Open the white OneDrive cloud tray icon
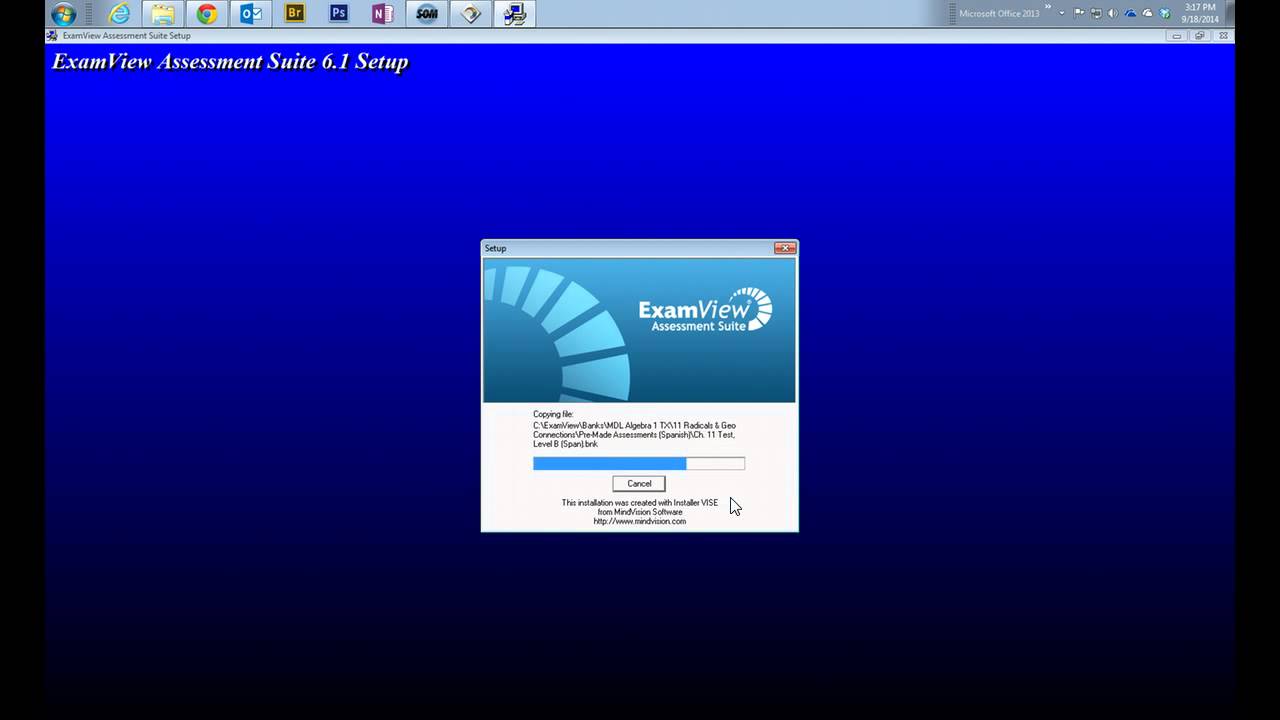This screenshot has height=720, width=1280. point(1147,14)
